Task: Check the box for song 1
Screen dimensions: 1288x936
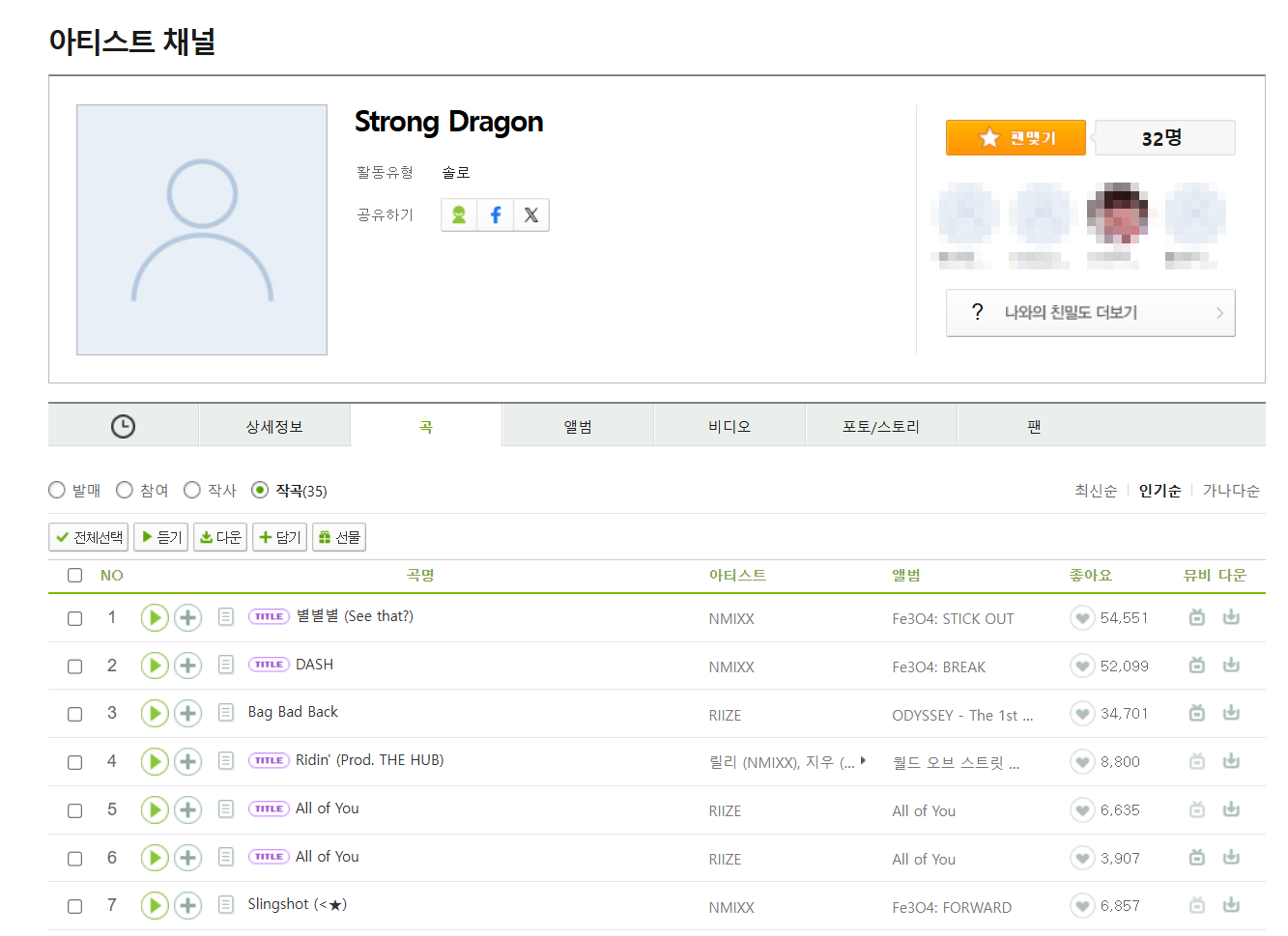Action: point(74,618)
